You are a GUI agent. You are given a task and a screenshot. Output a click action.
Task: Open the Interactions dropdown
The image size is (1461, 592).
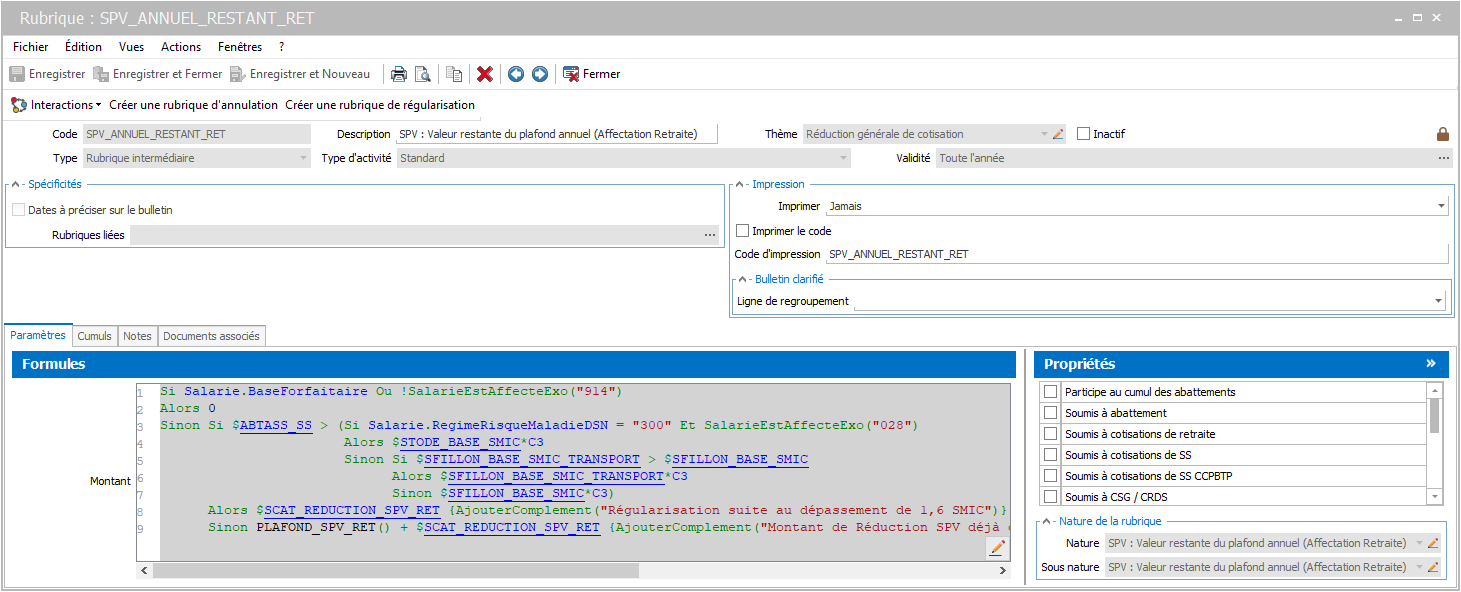57,105
